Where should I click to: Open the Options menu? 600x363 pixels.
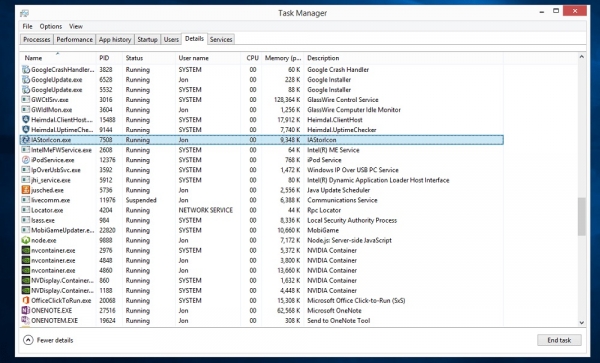[51, 26]
